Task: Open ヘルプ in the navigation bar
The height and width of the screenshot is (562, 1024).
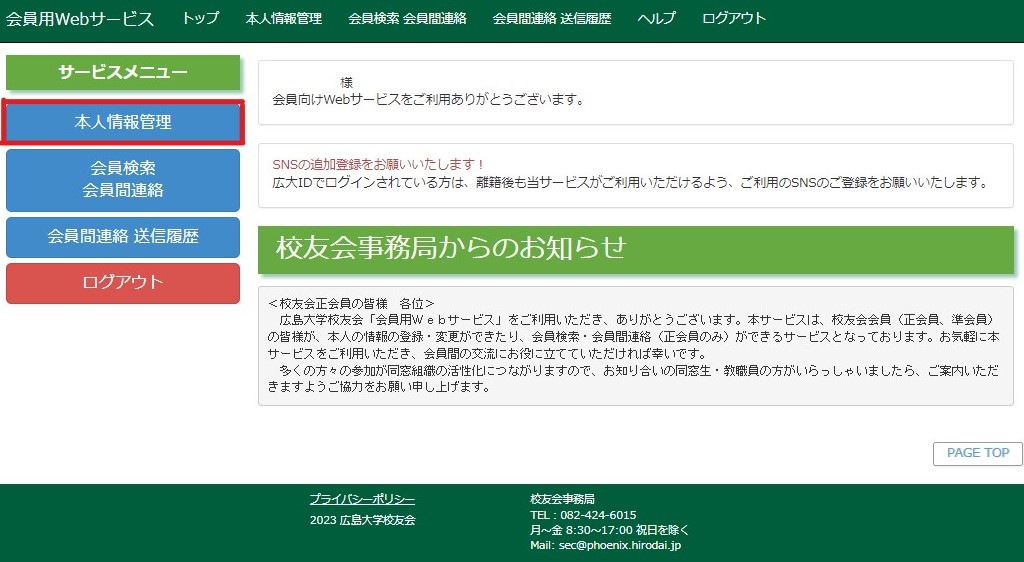Action: pyautogui.click(x=656, y=18)
